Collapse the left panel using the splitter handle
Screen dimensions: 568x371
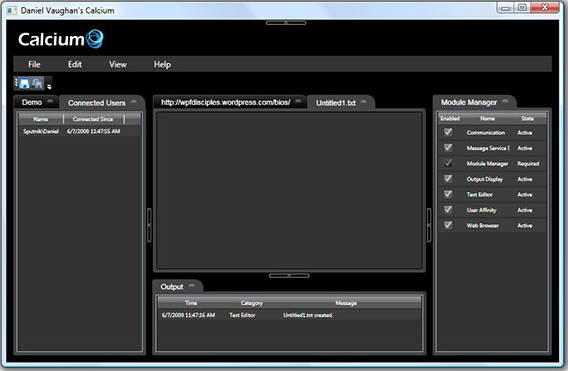tap(149, 225)
